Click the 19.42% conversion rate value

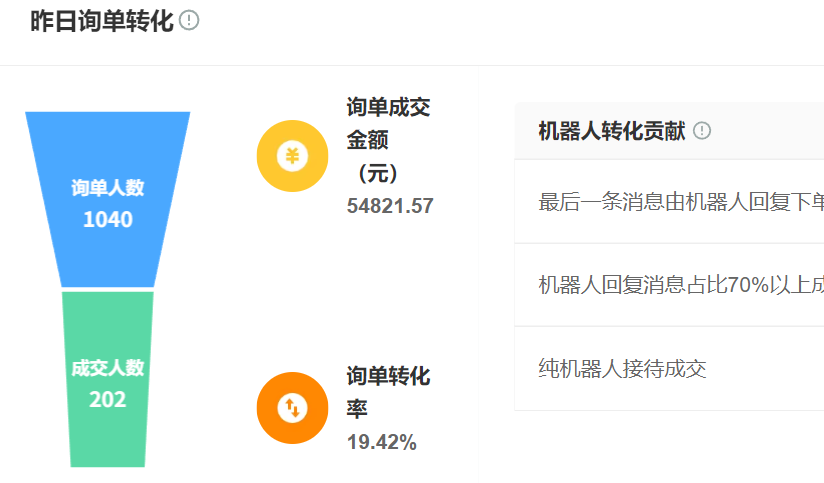[382, 442]
